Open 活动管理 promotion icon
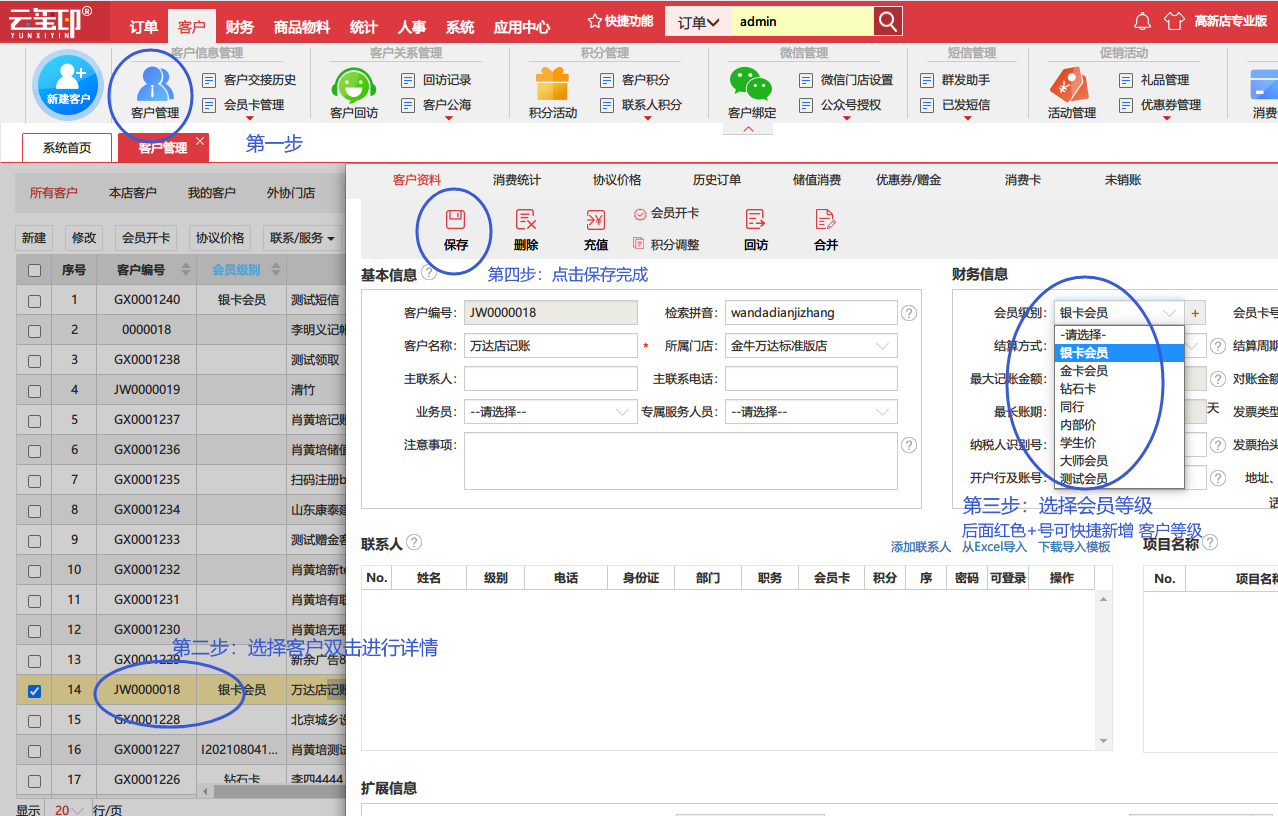The height and width of the screenshot is (816, 1278). [1072, 93]
